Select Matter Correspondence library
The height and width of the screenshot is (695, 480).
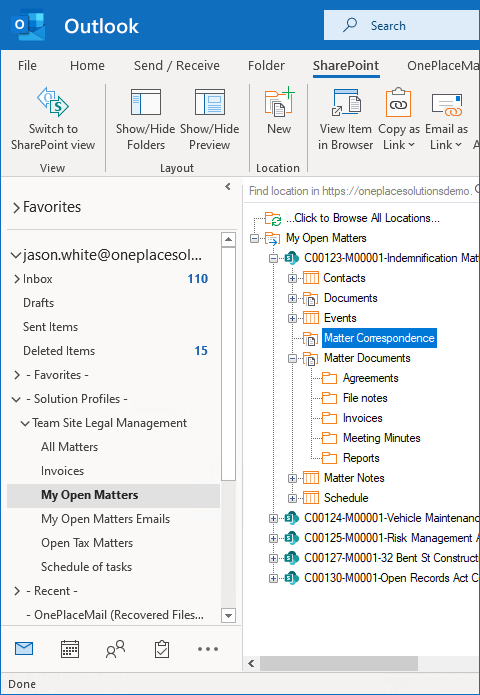tap(379, 338)
